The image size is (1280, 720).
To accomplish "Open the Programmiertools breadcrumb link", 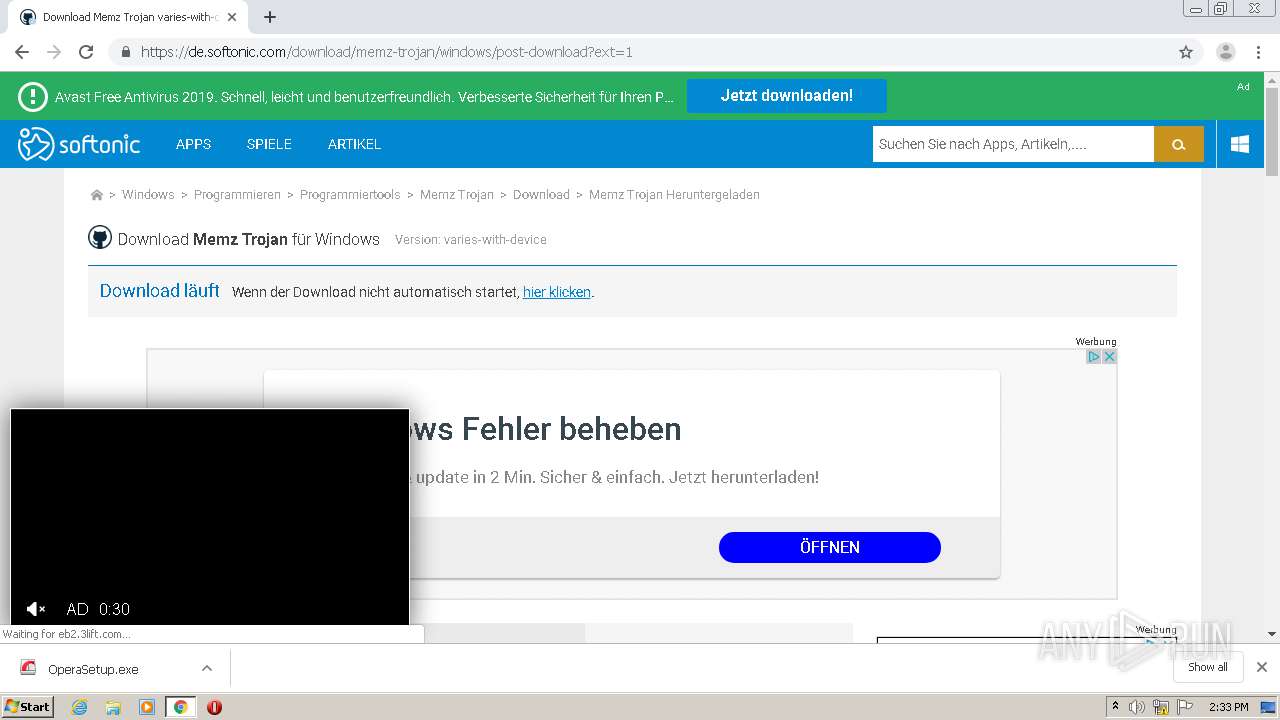I will click(350, 195).
